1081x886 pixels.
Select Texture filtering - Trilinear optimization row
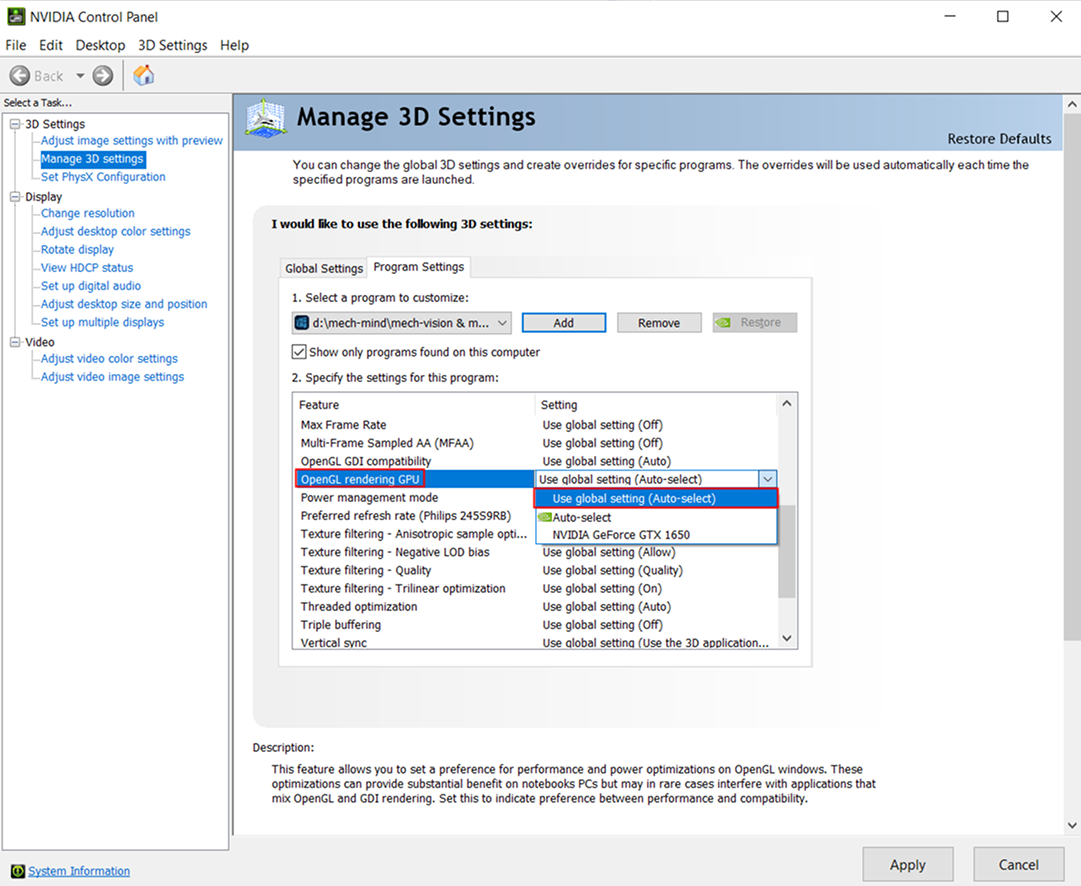(x=536, y=589)
